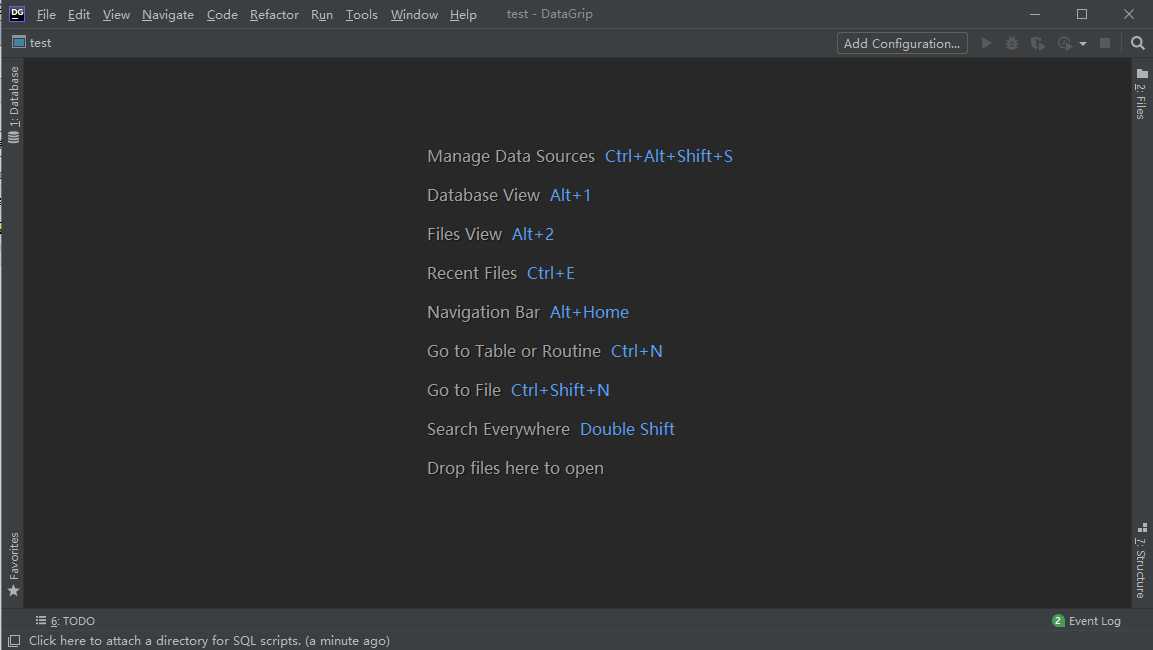This screenshot has width=1153, height=650.
Task: Open the File menu
Action: click(x=46, y=15)
